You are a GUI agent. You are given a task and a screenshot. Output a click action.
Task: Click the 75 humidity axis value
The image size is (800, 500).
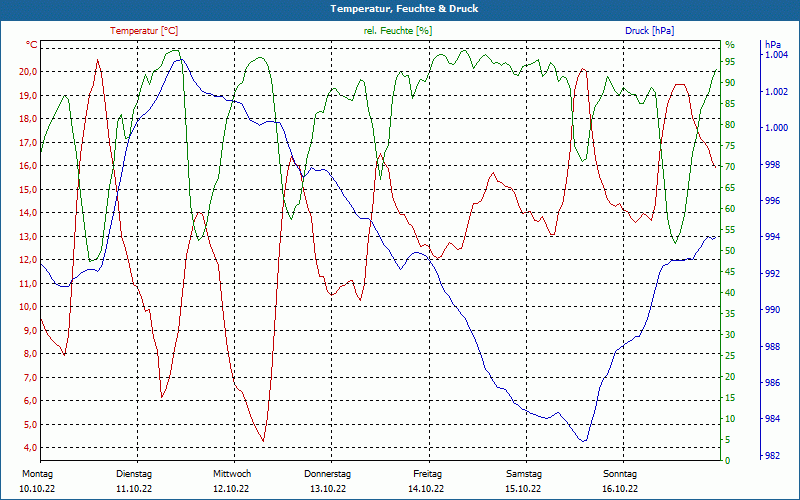730,145
